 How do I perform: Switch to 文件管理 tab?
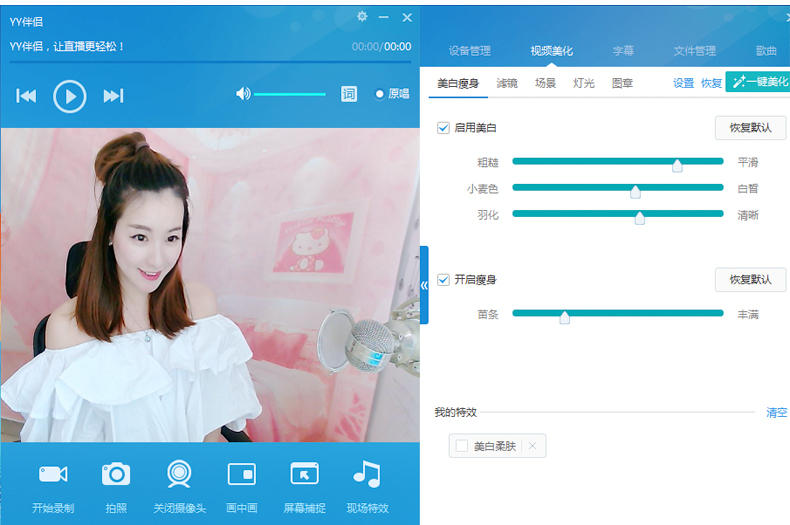click(695, 51)
